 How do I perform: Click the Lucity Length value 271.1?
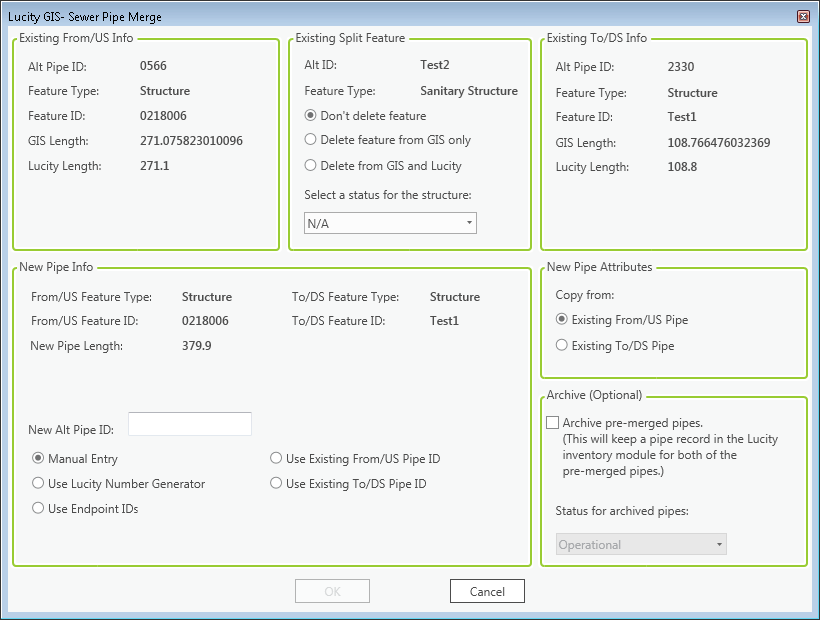coord(155,166)
